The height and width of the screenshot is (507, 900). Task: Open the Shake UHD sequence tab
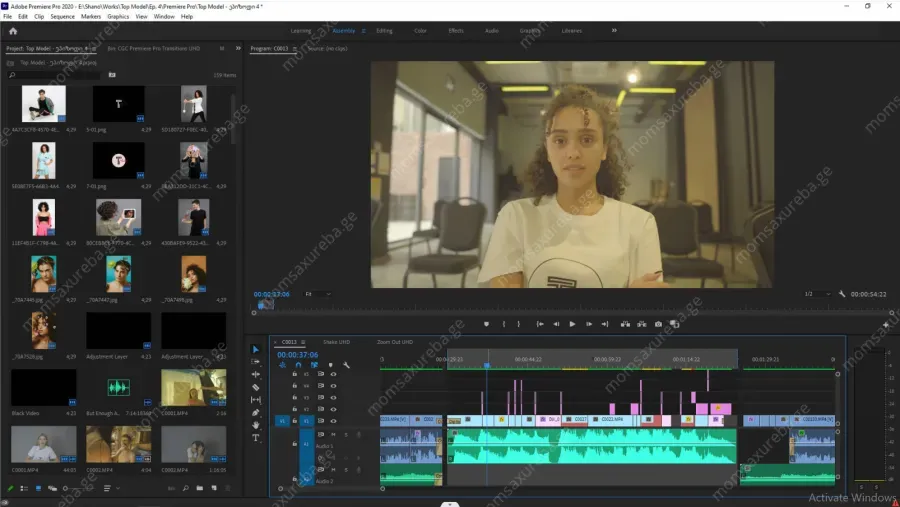pyautogui.click(x=336, y=342)
